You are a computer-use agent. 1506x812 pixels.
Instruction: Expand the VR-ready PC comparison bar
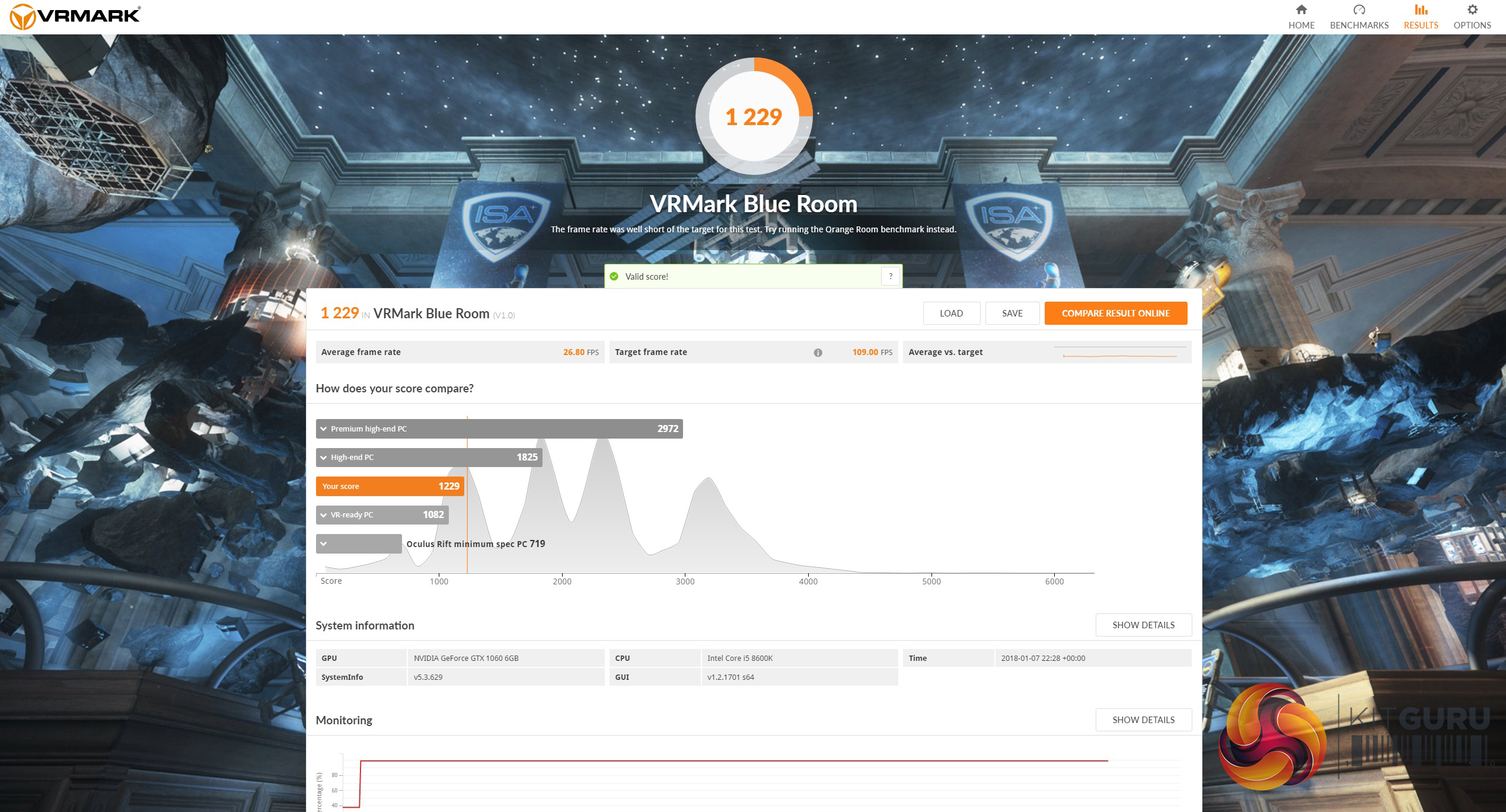tap(324, 515)
